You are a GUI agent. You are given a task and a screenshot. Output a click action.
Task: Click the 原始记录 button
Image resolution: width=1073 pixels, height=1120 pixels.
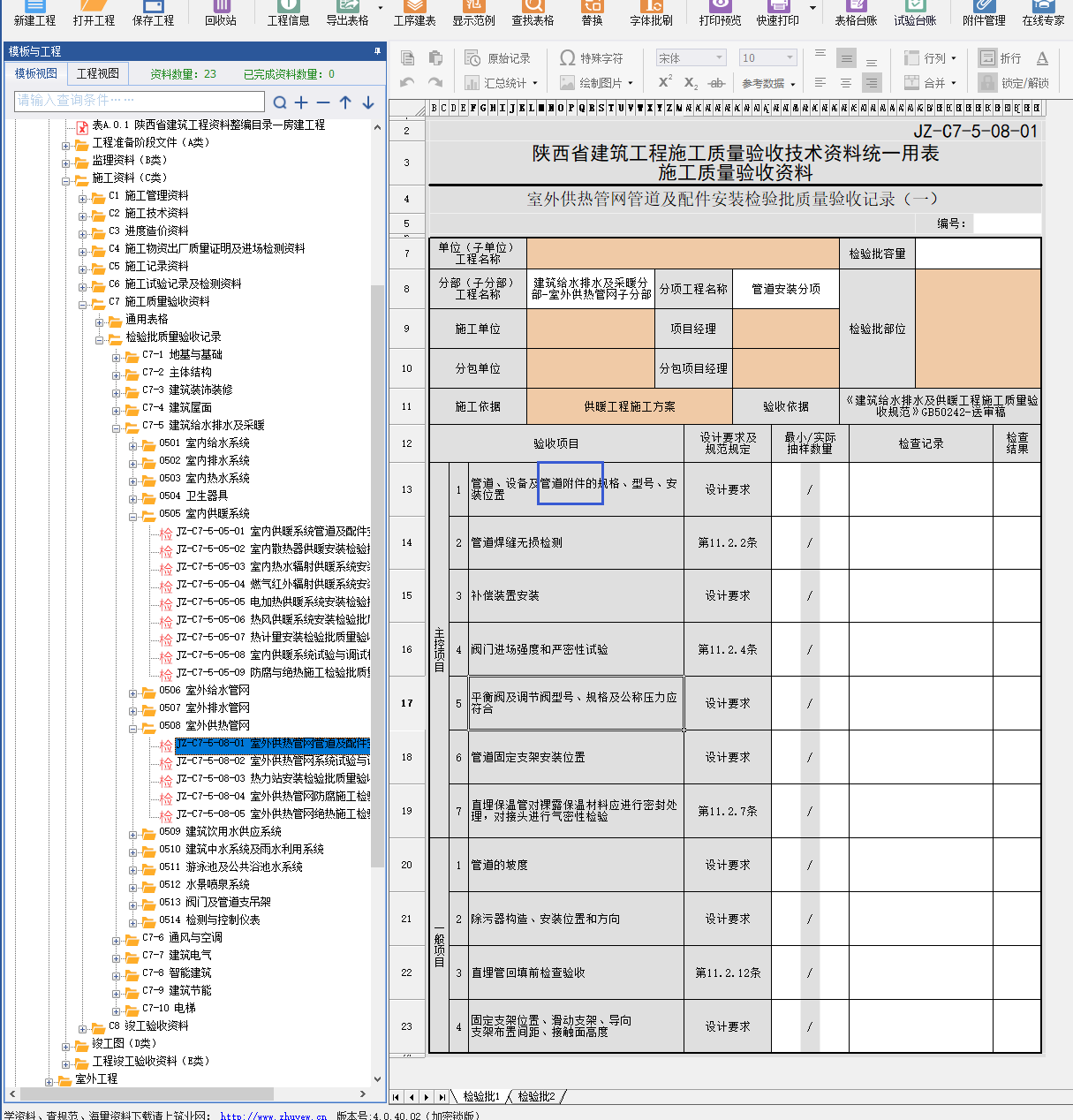[498, 58]
